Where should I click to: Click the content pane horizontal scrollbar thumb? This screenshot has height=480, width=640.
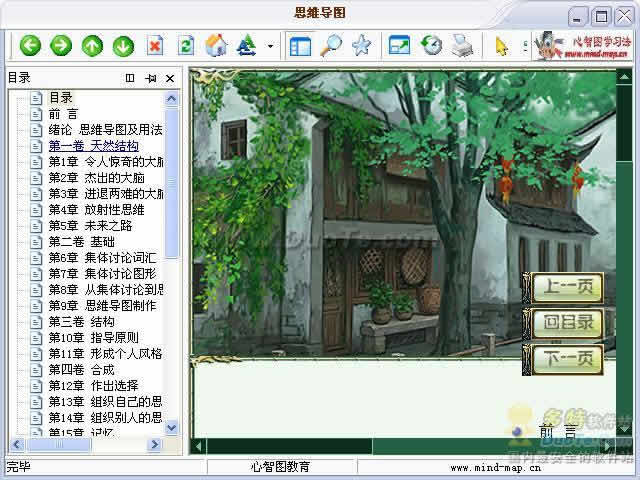[x=289, y=447]
